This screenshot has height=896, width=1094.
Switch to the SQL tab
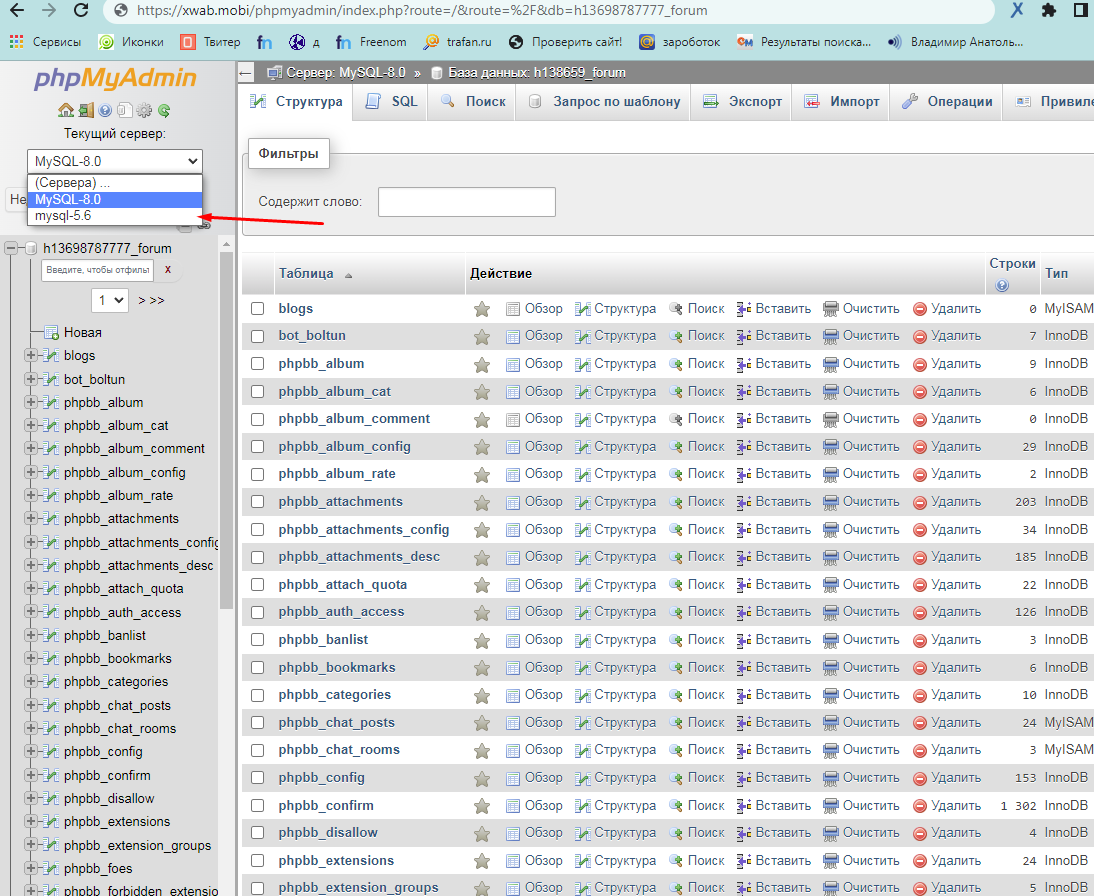392,102
